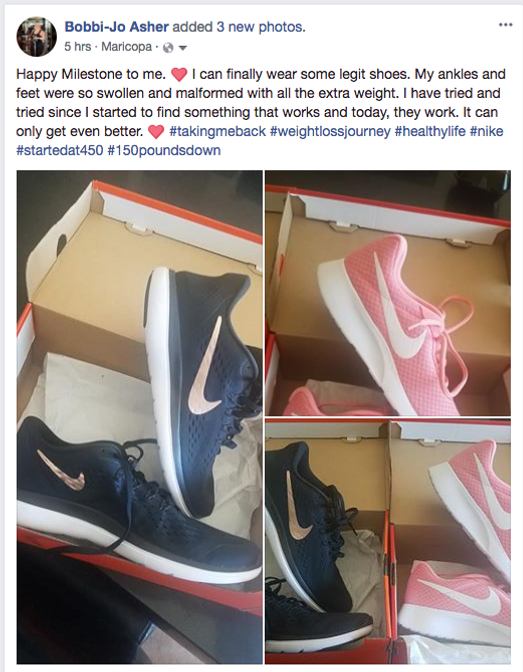Viewport: 523px width, 672px height.
Task: Click '3 new photos' text in header
Action: click(x=261, y=27)
